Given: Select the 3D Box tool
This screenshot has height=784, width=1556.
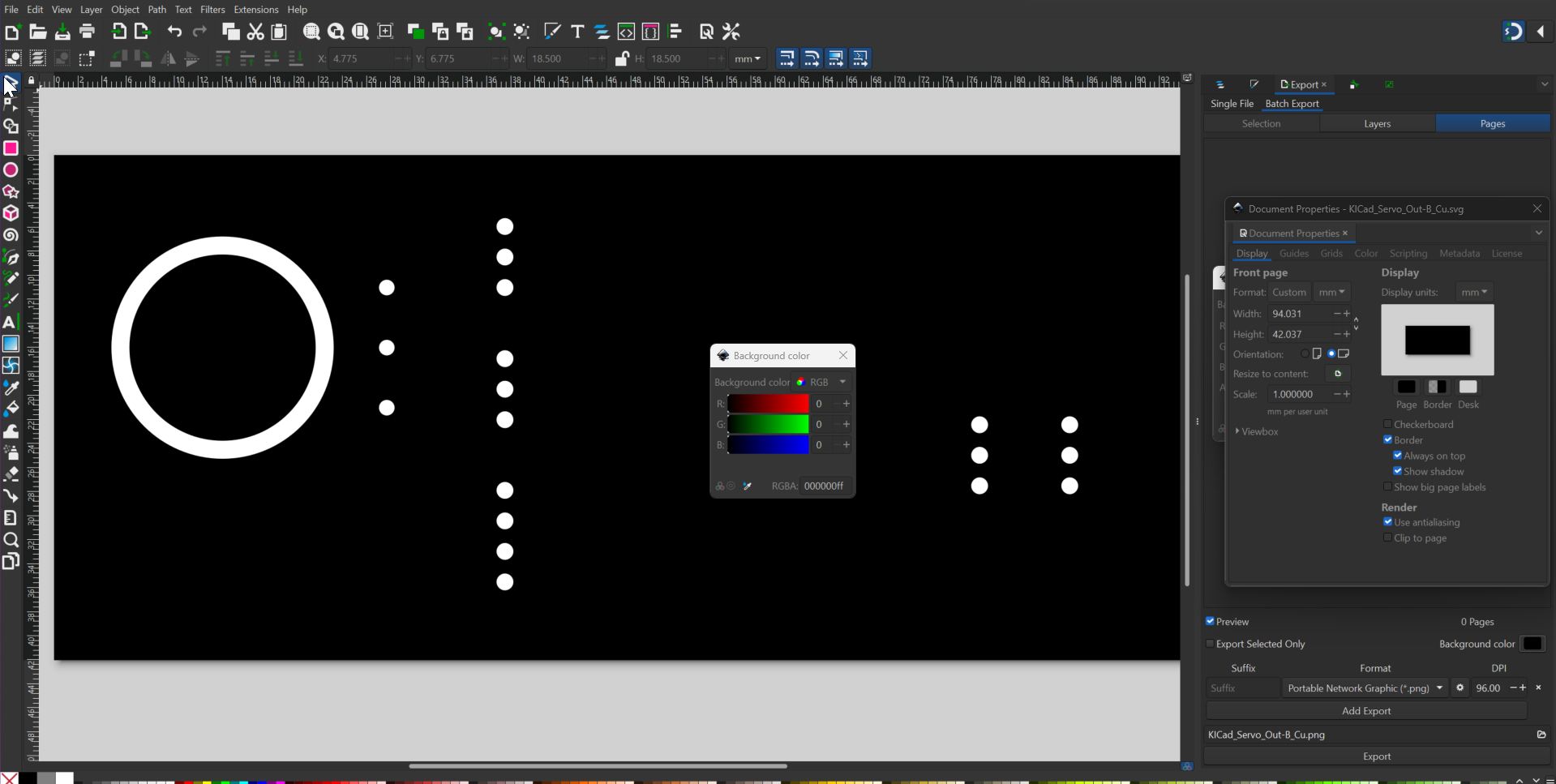Looking at the screenshot, I should tap(11, 213).
